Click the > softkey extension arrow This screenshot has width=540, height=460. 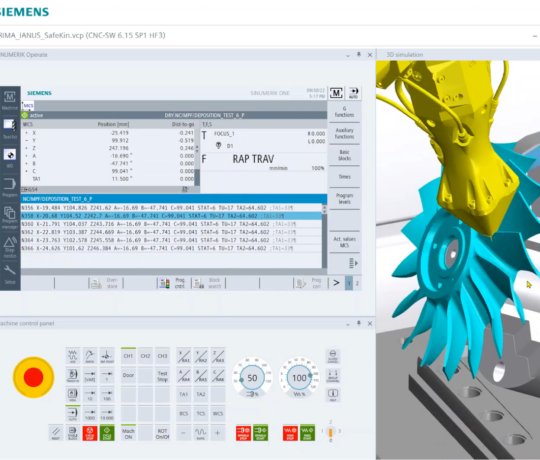coord(336,283)
